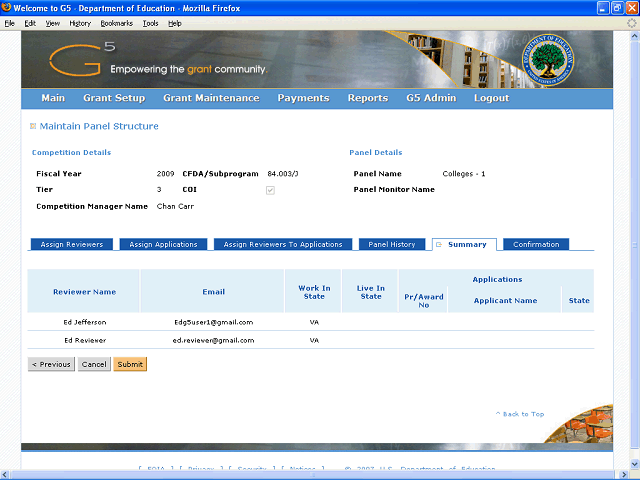The image size is (640, 480).
Task: Click the horizontal scrollbar thumb
Action: pos(313,475)
